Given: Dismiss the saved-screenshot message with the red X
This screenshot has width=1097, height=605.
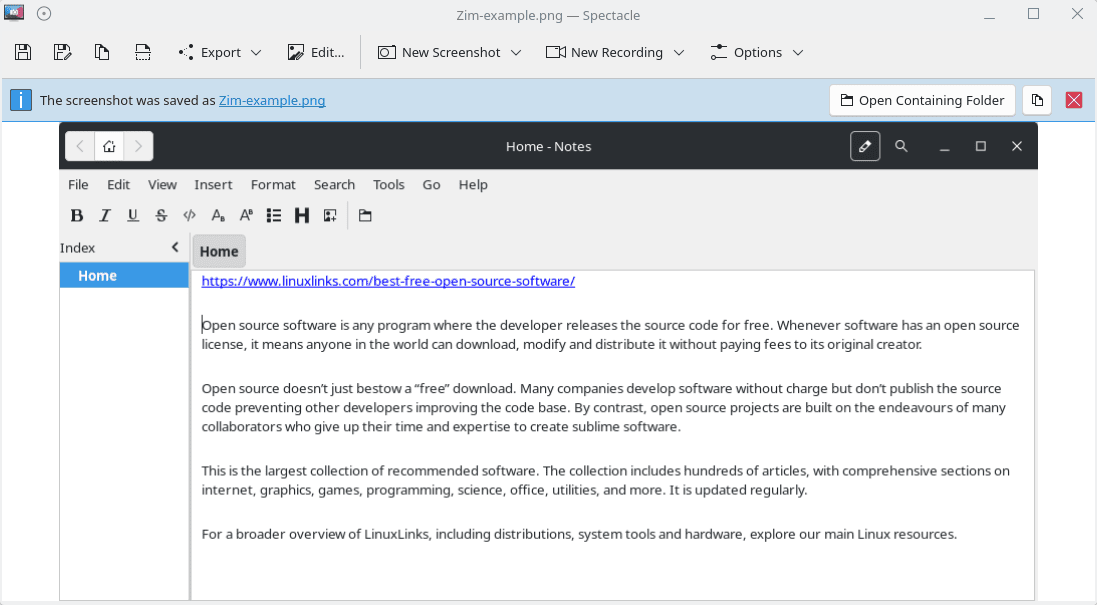Looking at the screenshot, I should (1074, 101).
